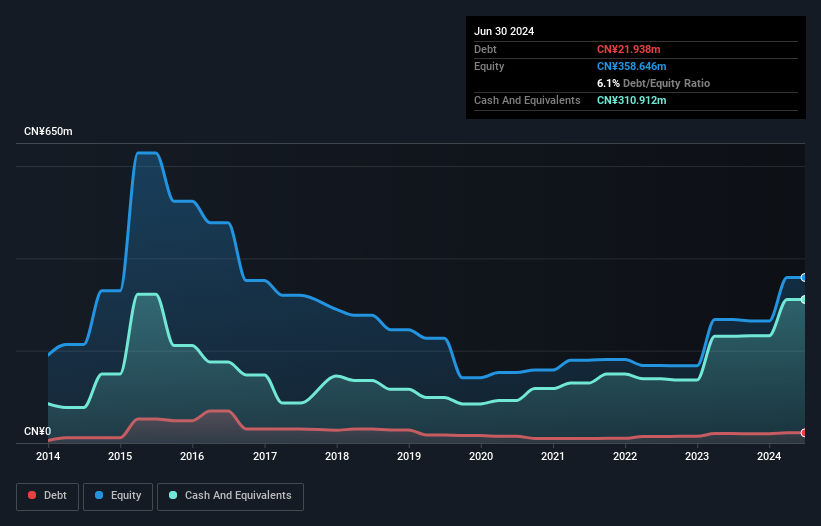Toggle the Debt legend button
The width and height of the screenshot is (821, 526).
48,496
